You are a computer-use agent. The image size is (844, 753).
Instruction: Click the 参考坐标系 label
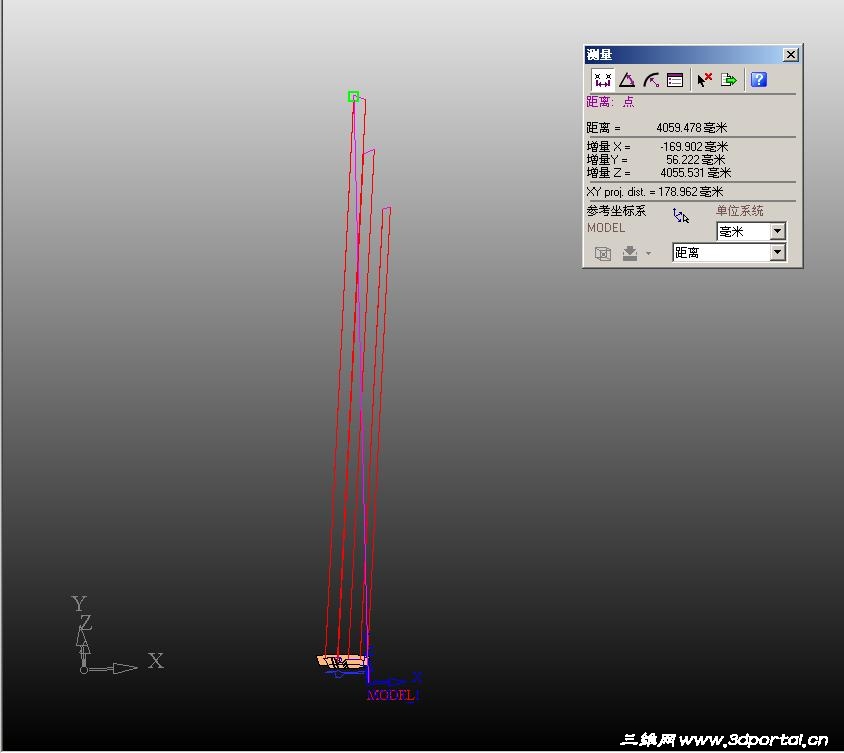click(616, 210)
